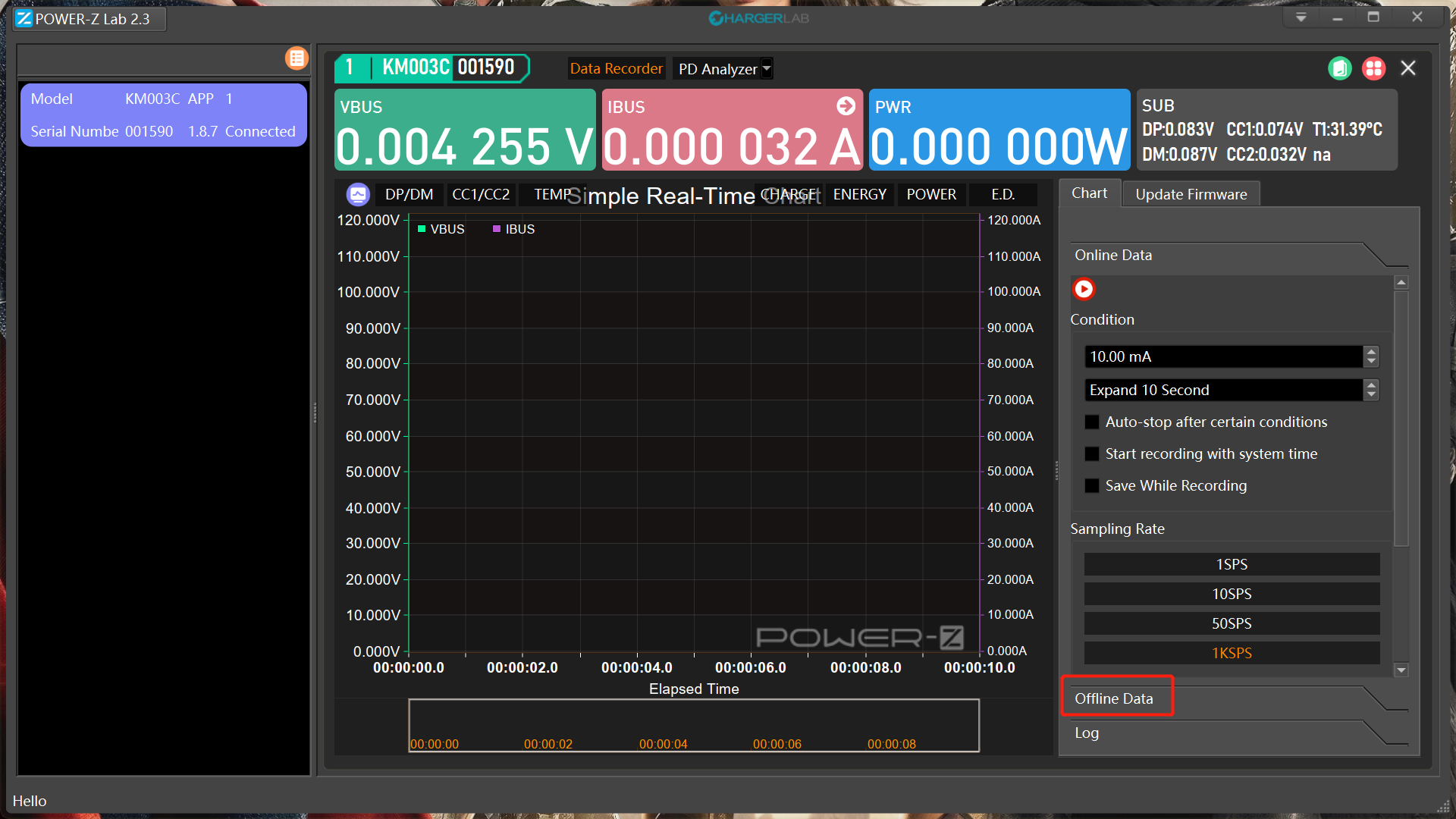Expand the Offline Data section
Viewport: 1456px width, 819px height.
pyautogui.click(x=1113, y=698)
